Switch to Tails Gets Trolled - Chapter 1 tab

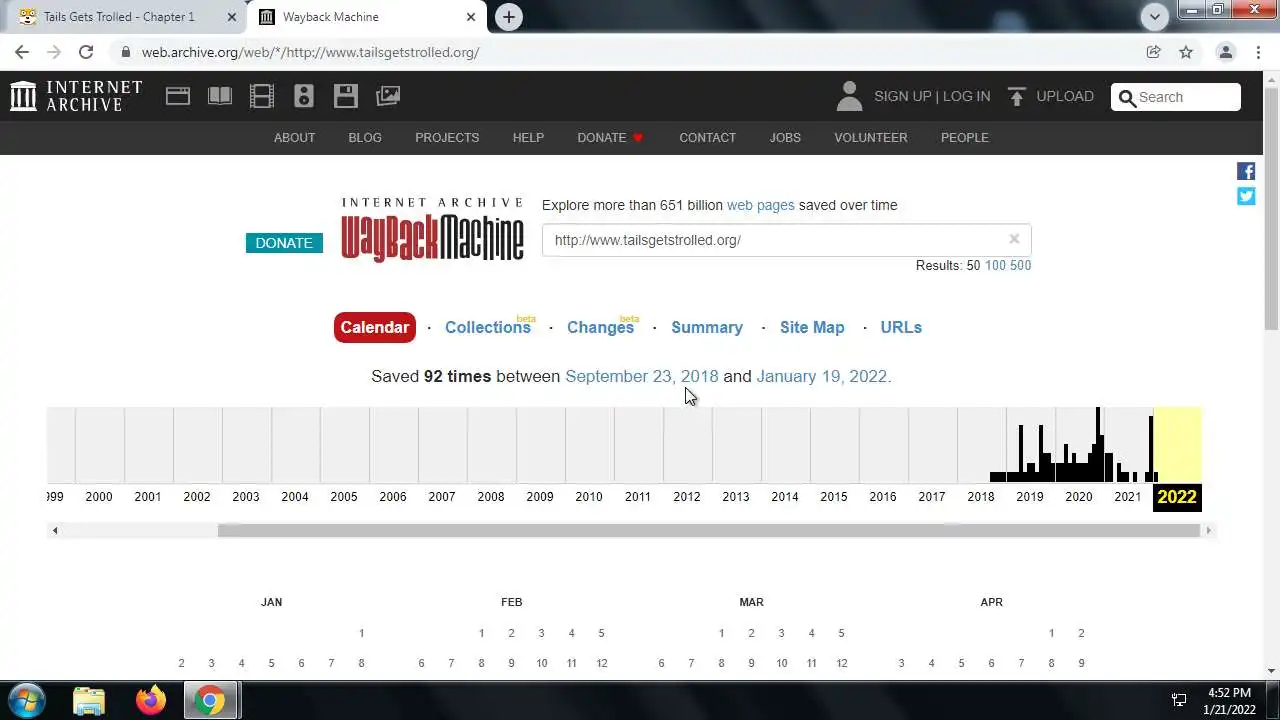tap(118, 17)
